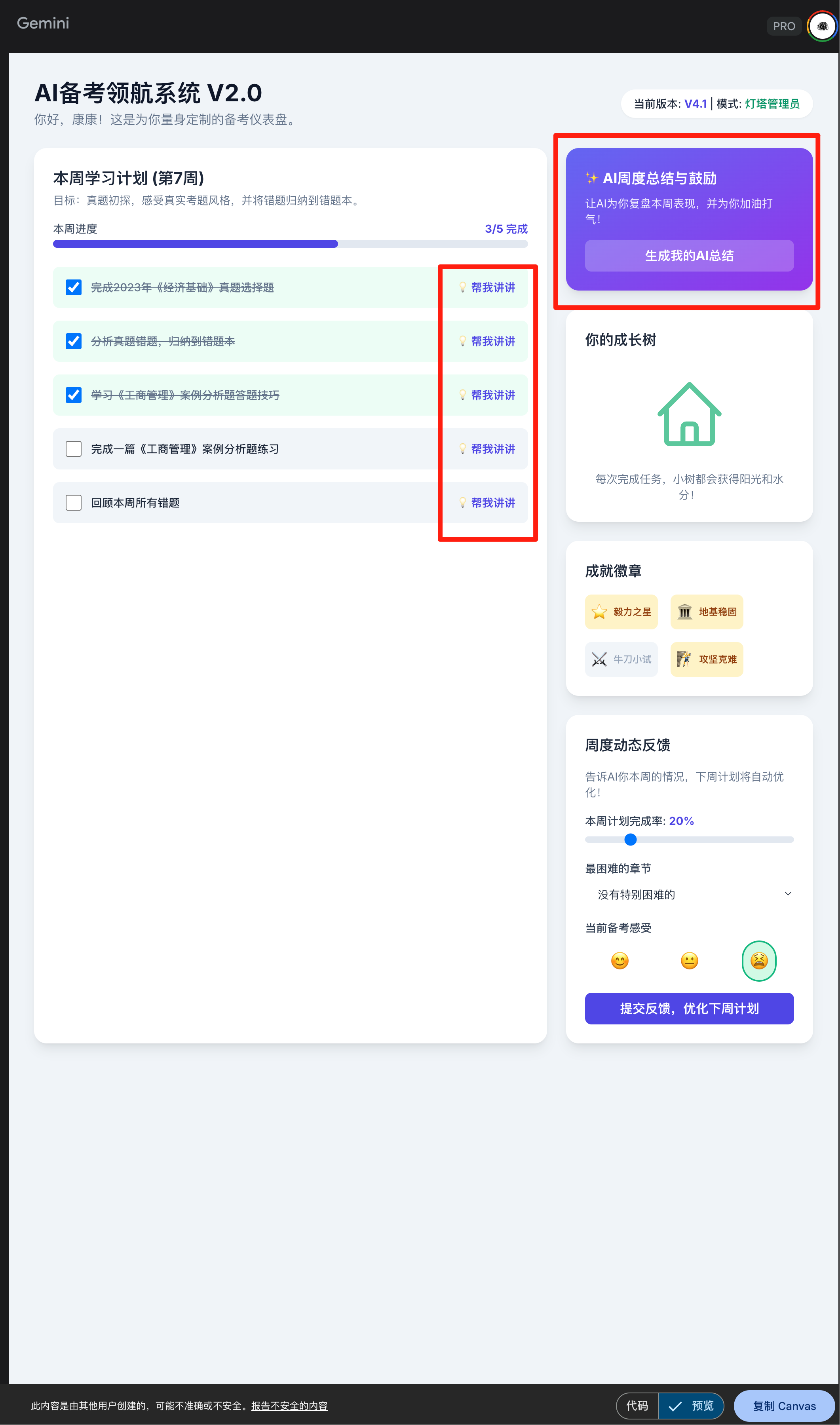
Task: Click the 本周进度 progress bar
Action: [x=291, y=244]
